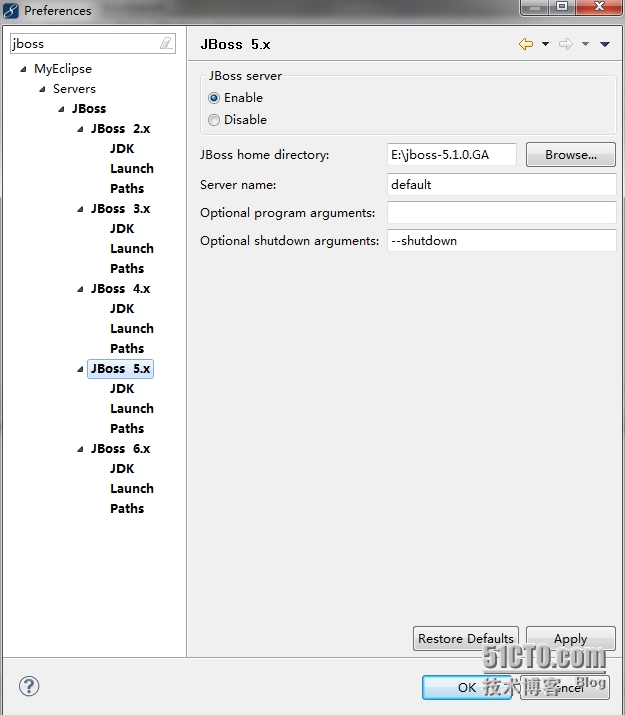This screenshot has height=715, width=625.
Task: Click the forward navigation arrow icon
Action: (x=566, y=44)
